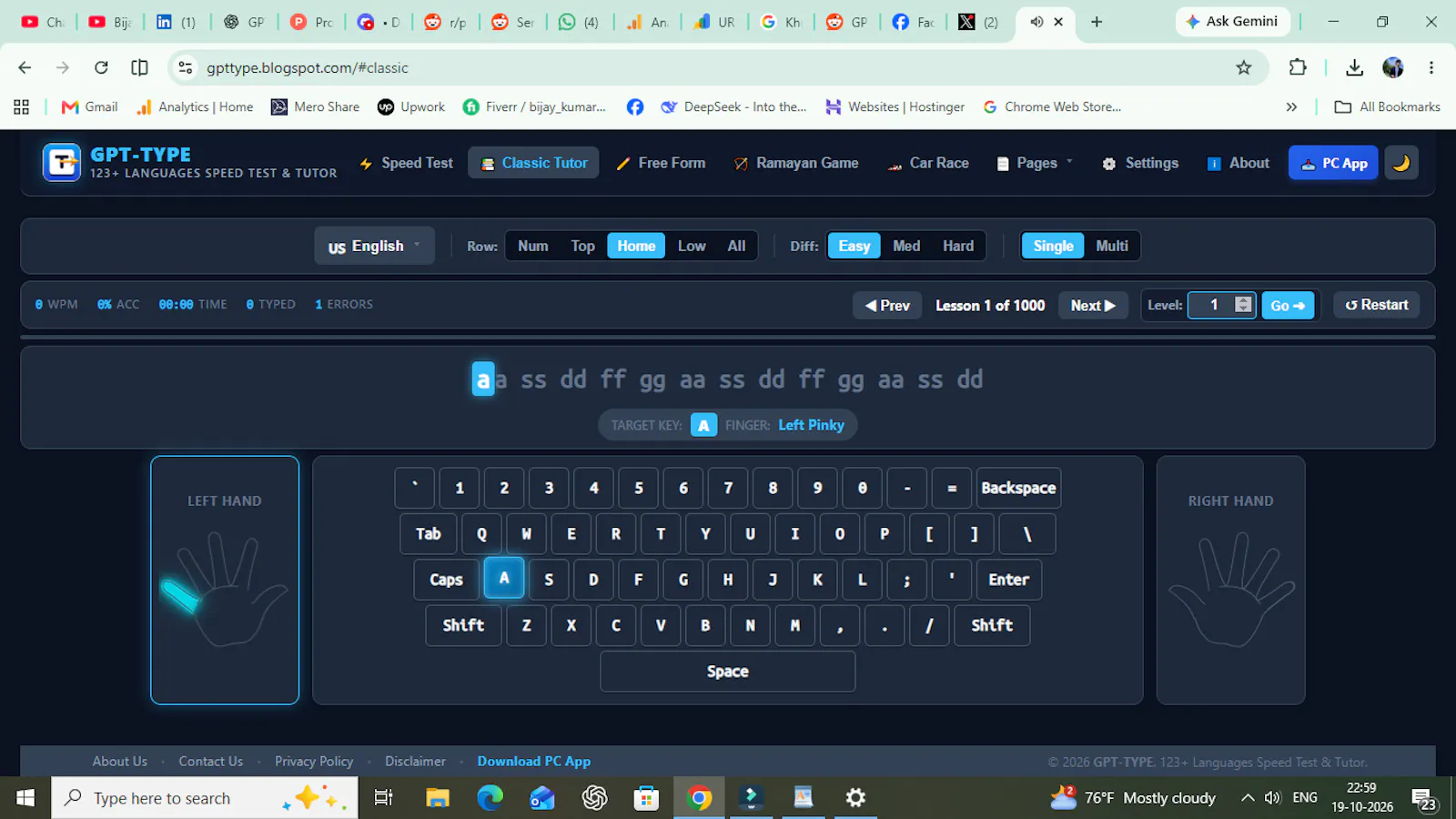This screenshot has height=819, width=1456.
Task: Open Chrome split view icon
Action: pos(139,67)
